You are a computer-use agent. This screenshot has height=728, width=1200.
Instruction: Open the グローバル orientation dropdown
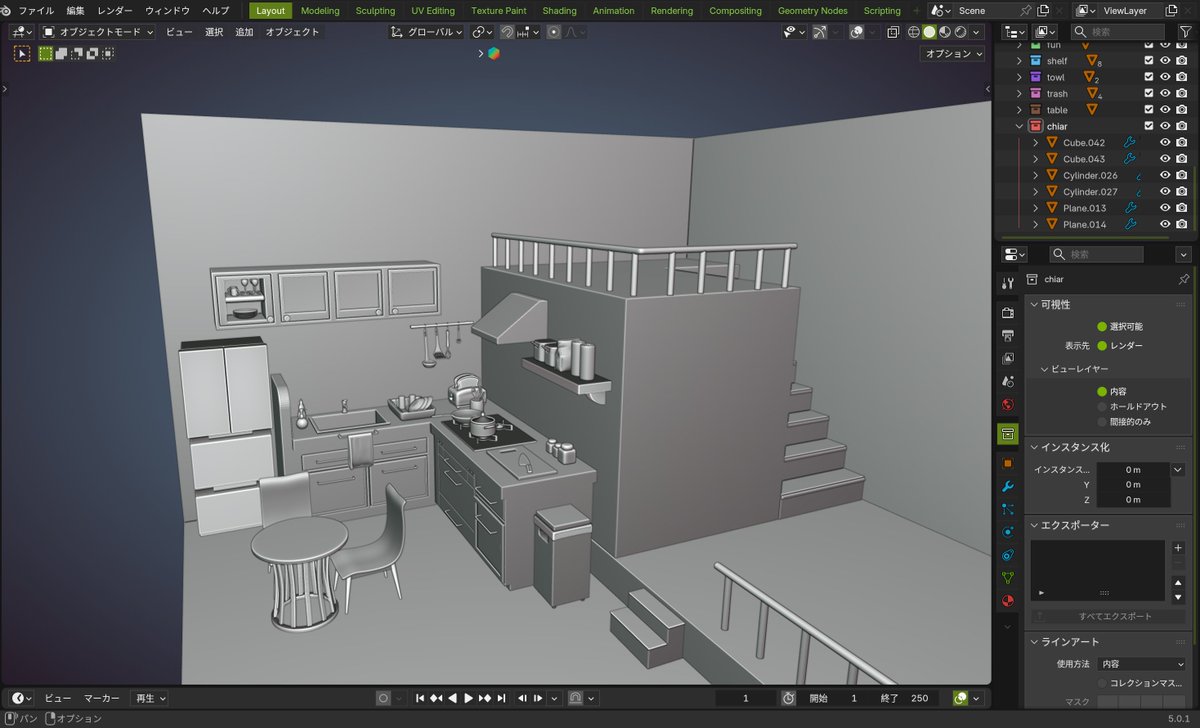point(427,32)
